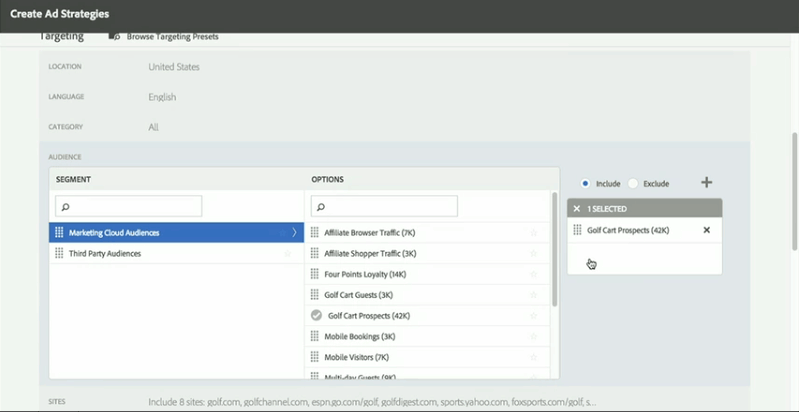Remove Golf Cart Prospects from selected list

[x=706, y=230]
